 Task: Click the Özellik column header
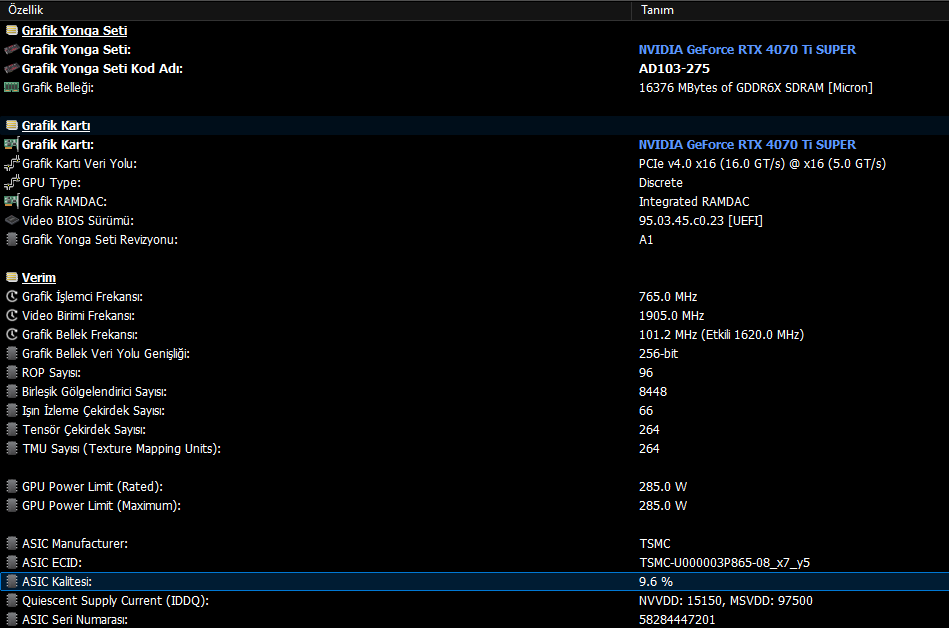[315, 10]
